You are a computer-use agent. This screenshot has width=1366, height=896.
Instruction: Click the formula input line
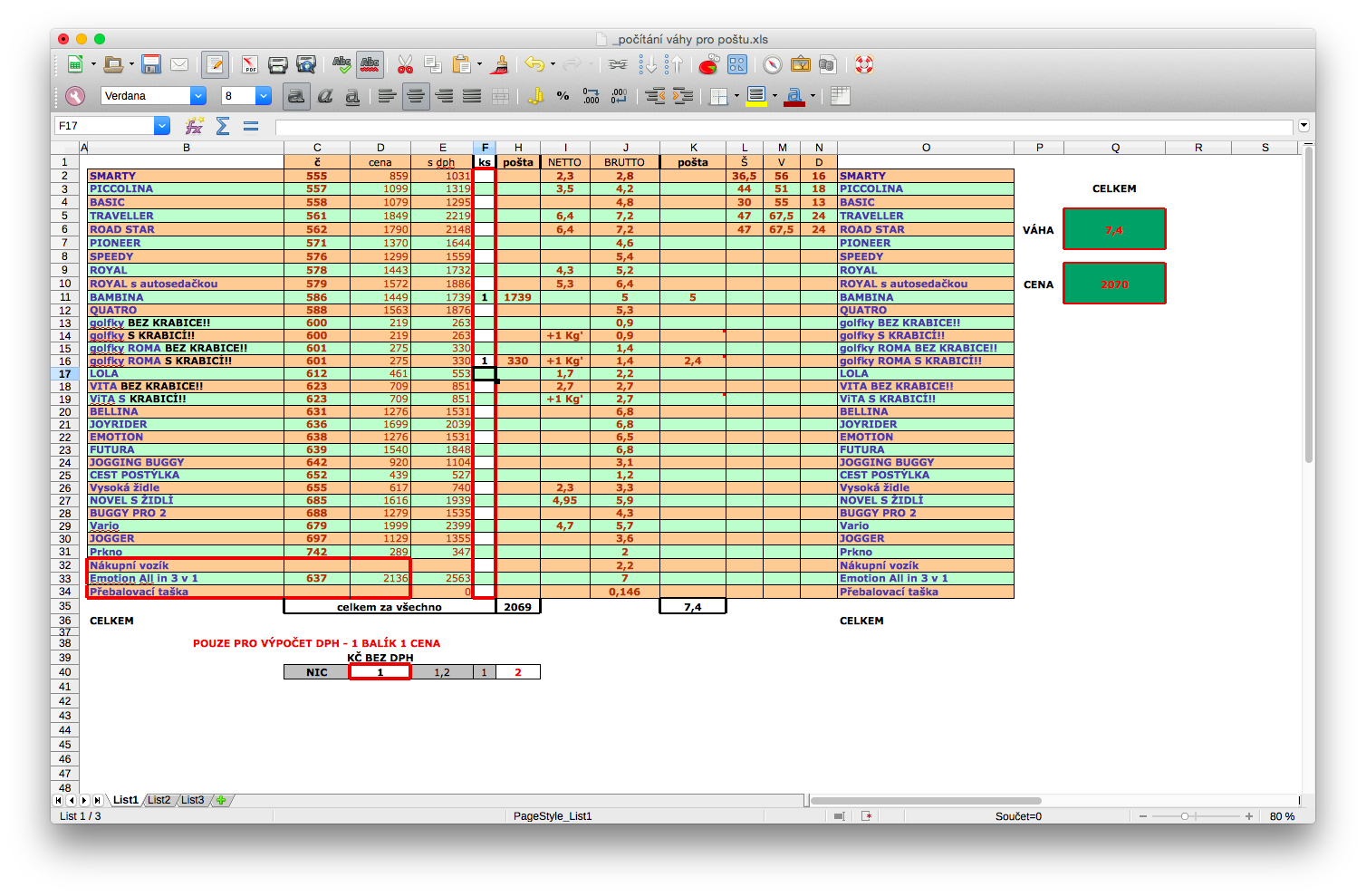(783, 126)
